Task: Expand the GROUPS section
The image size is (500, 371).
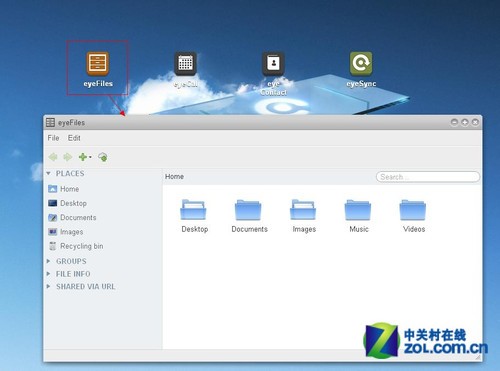Action: point(49,261)
